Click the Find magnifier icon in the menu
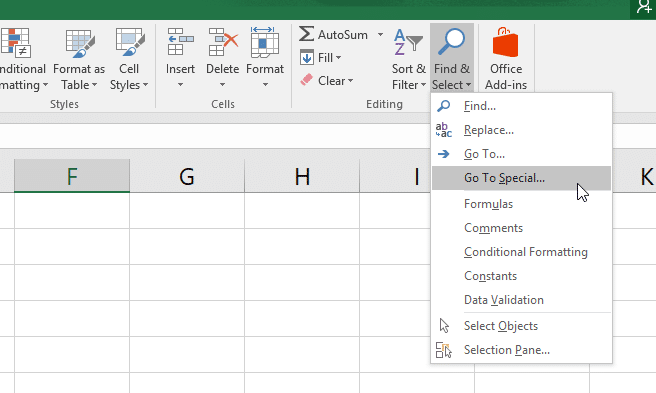Viewport: 656px width, 393px height. click(x=443, y=106)
